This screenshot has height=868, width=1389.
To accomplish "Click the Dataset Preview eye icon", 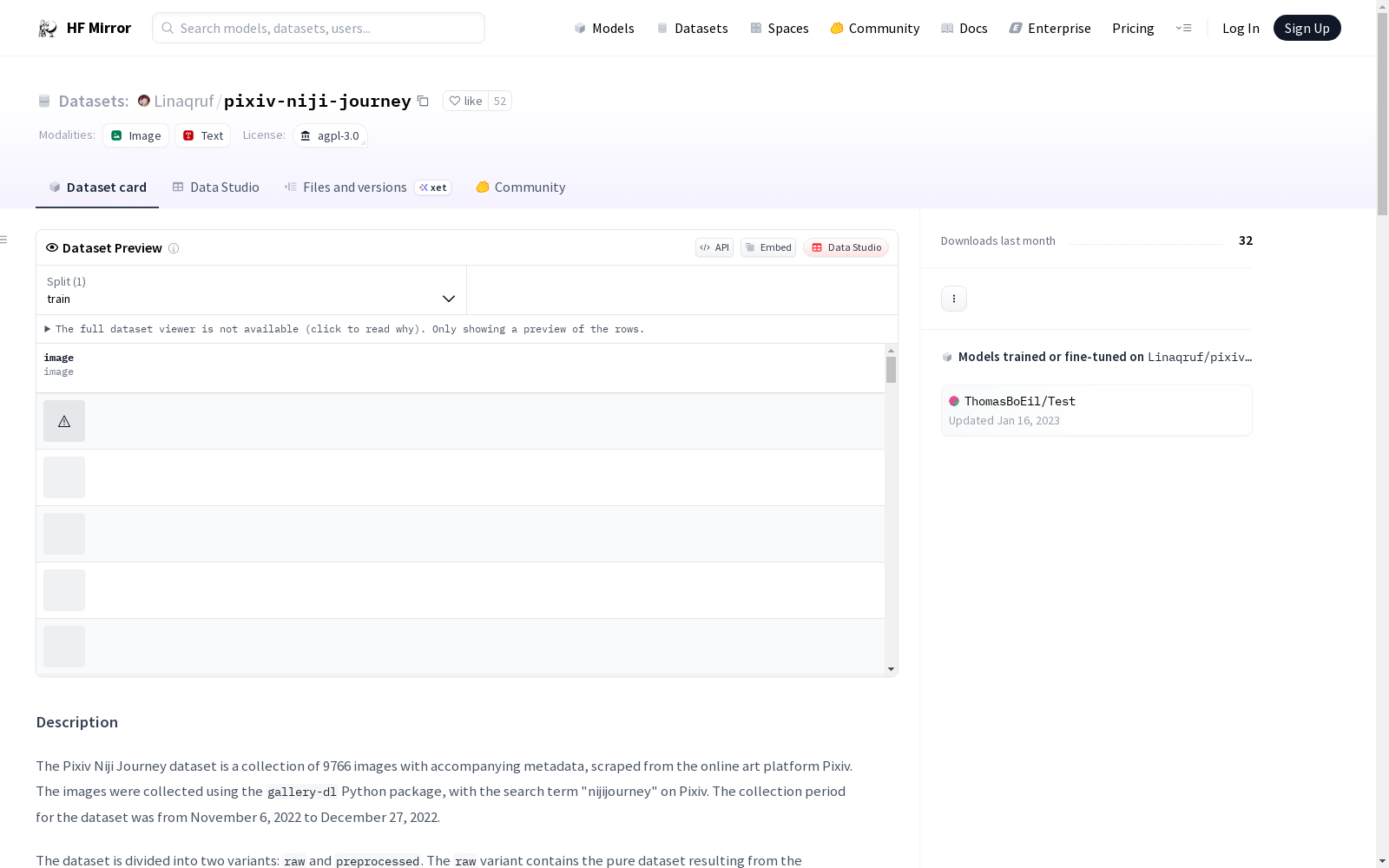I will click(x=52, y=247).
